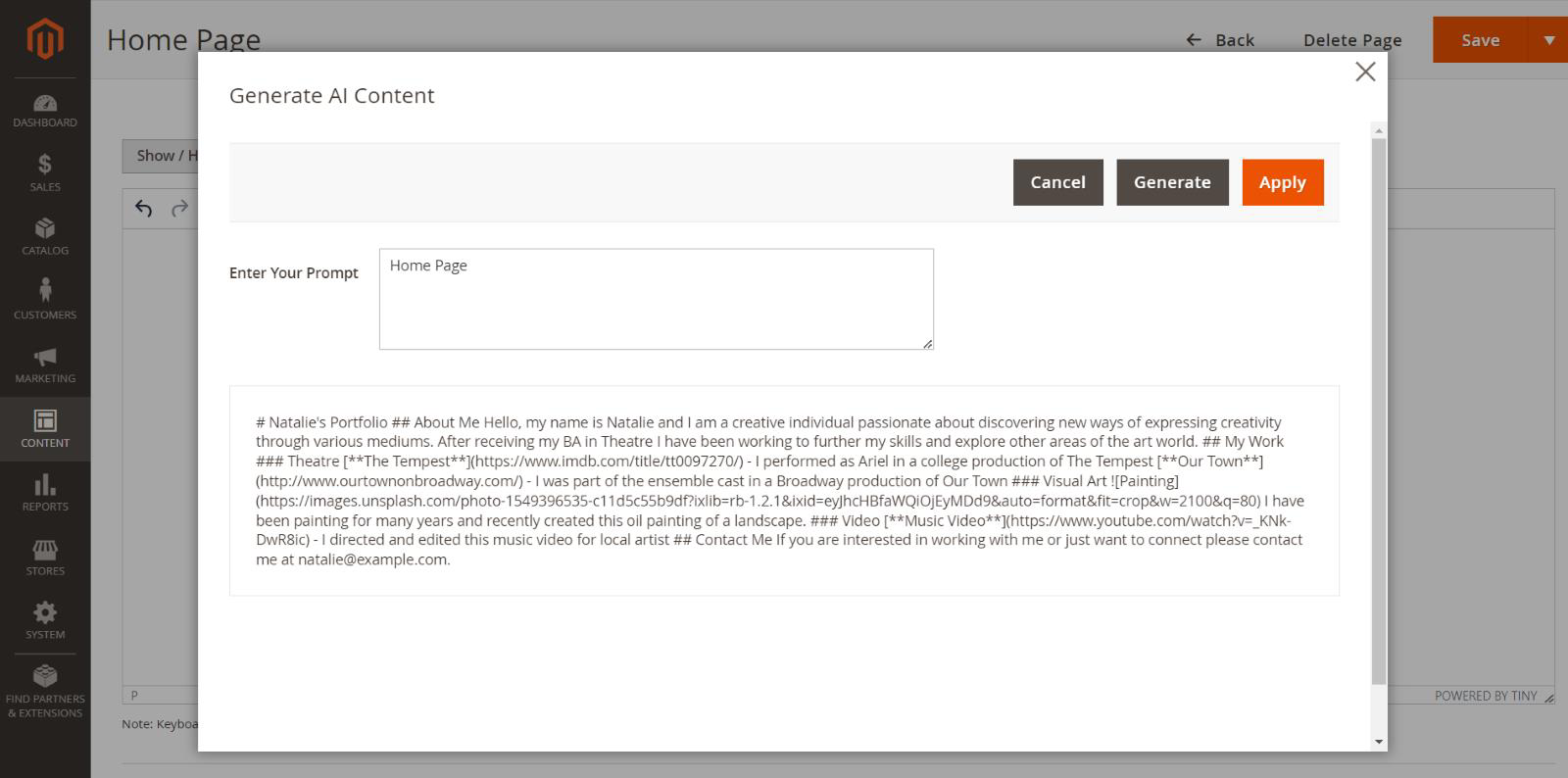Viewport: 1568px width, 778px height.
Task: Close the Generate AI Content modal
Action: click(x=1365, y=72)
